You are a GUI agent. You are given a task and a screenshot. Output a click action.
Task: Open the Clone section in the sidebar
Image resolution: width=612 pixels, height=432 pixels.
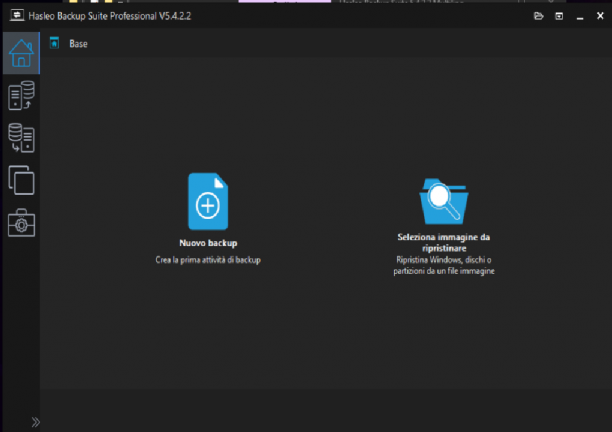21,180
